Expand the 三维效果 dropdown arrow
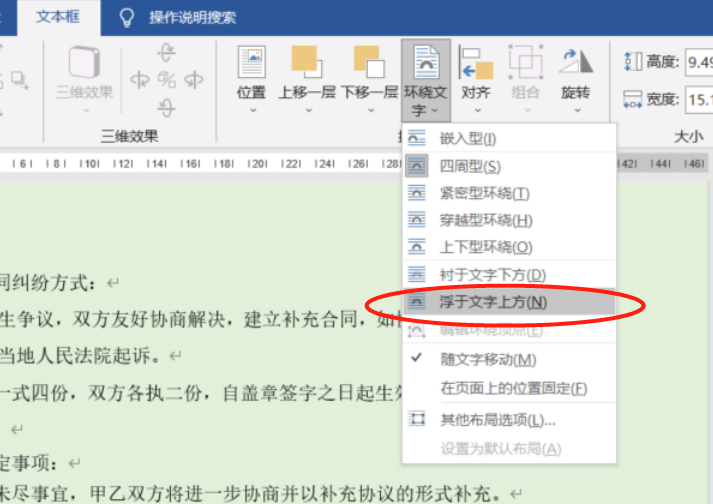The width and height of the screenshot is (713, 504). tap(86, 110)
